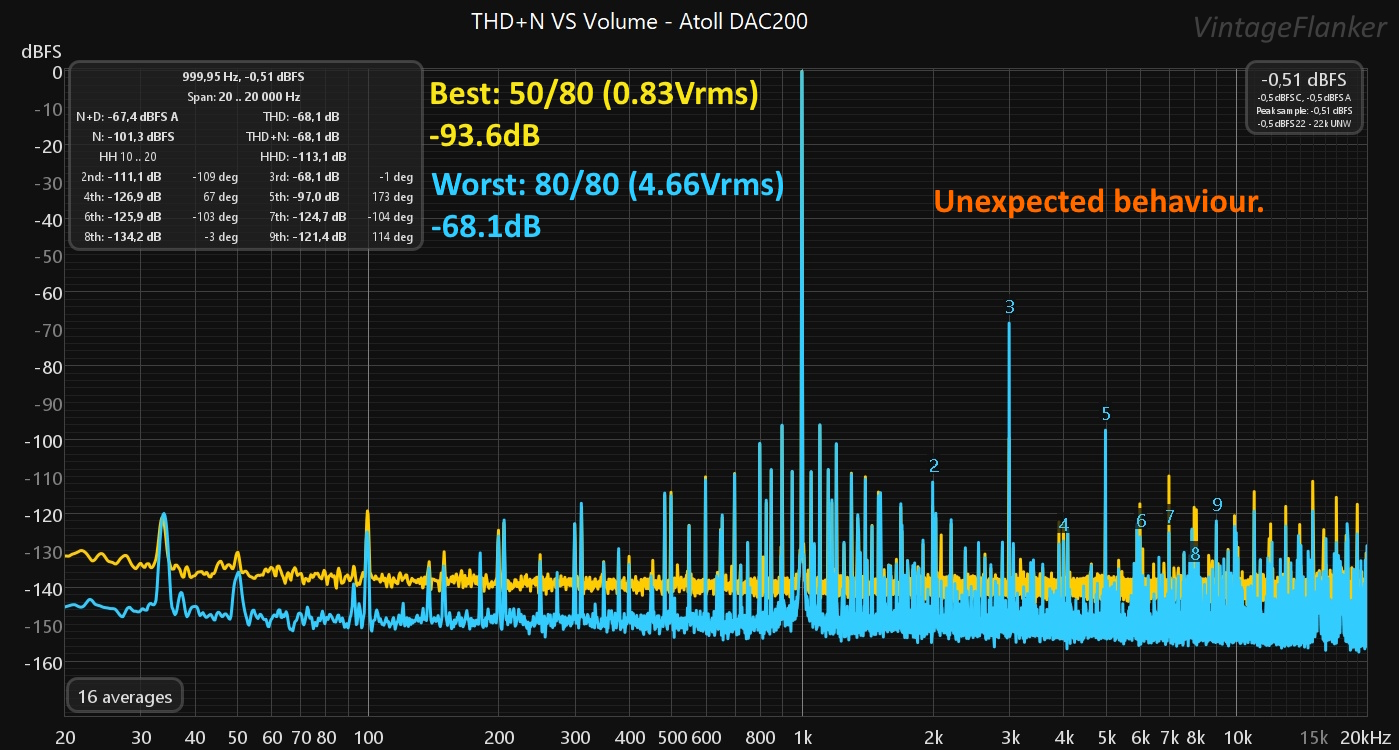
Task: Click the 173 deg phase value
Action: click(393, 197)
